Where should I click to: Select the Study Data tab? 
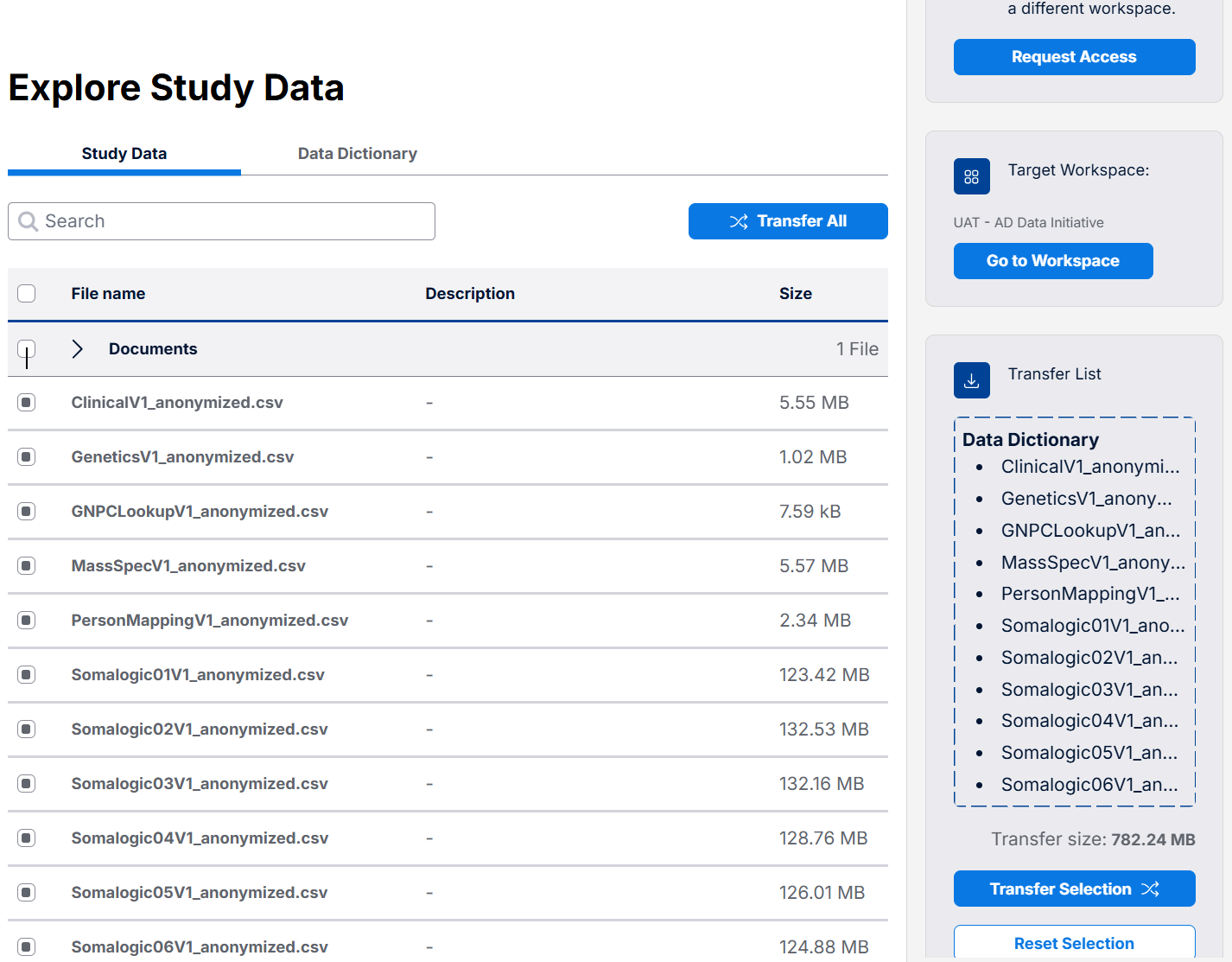point(124,153)
